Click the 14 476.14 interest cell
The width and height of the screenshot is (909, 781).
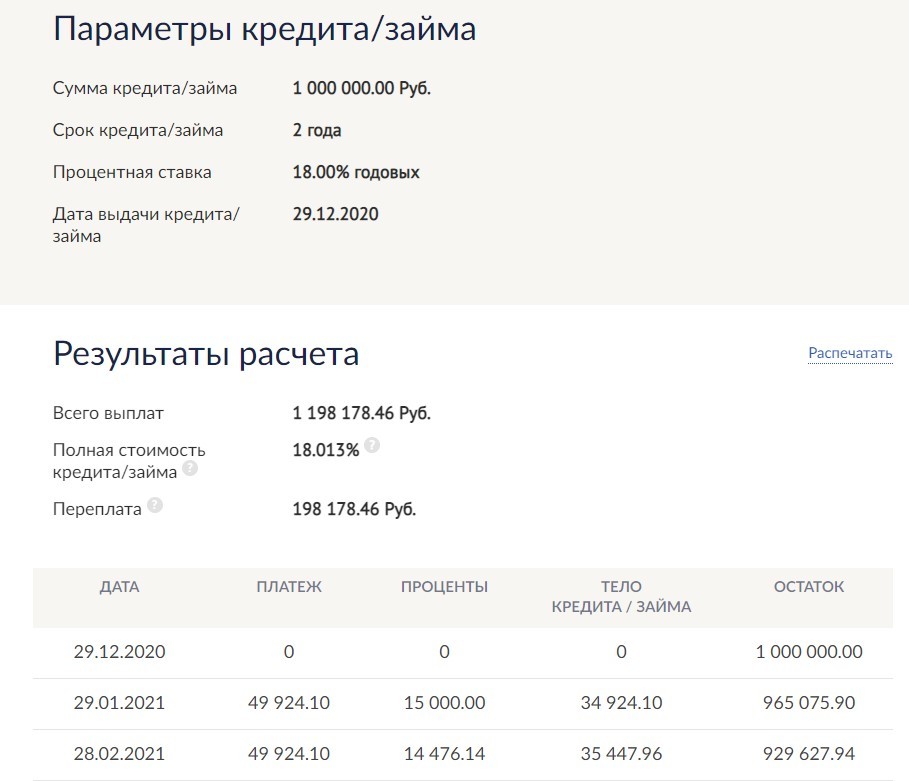444,754
